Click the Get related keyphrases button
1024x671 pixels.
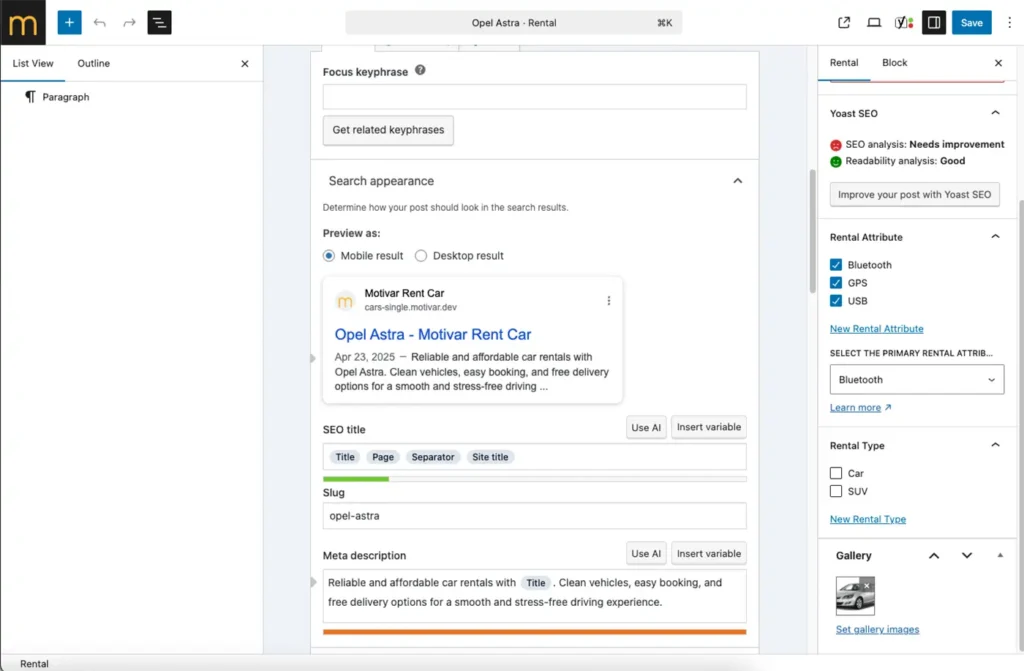coord(388,130)
